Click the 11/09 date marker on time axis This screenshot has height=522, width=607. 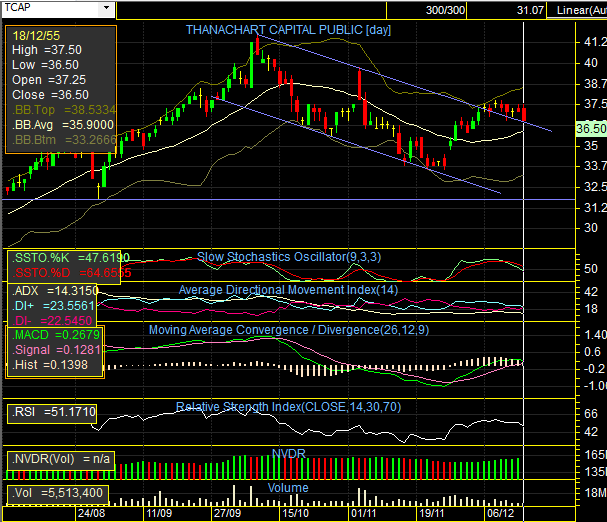pos(159,513)
